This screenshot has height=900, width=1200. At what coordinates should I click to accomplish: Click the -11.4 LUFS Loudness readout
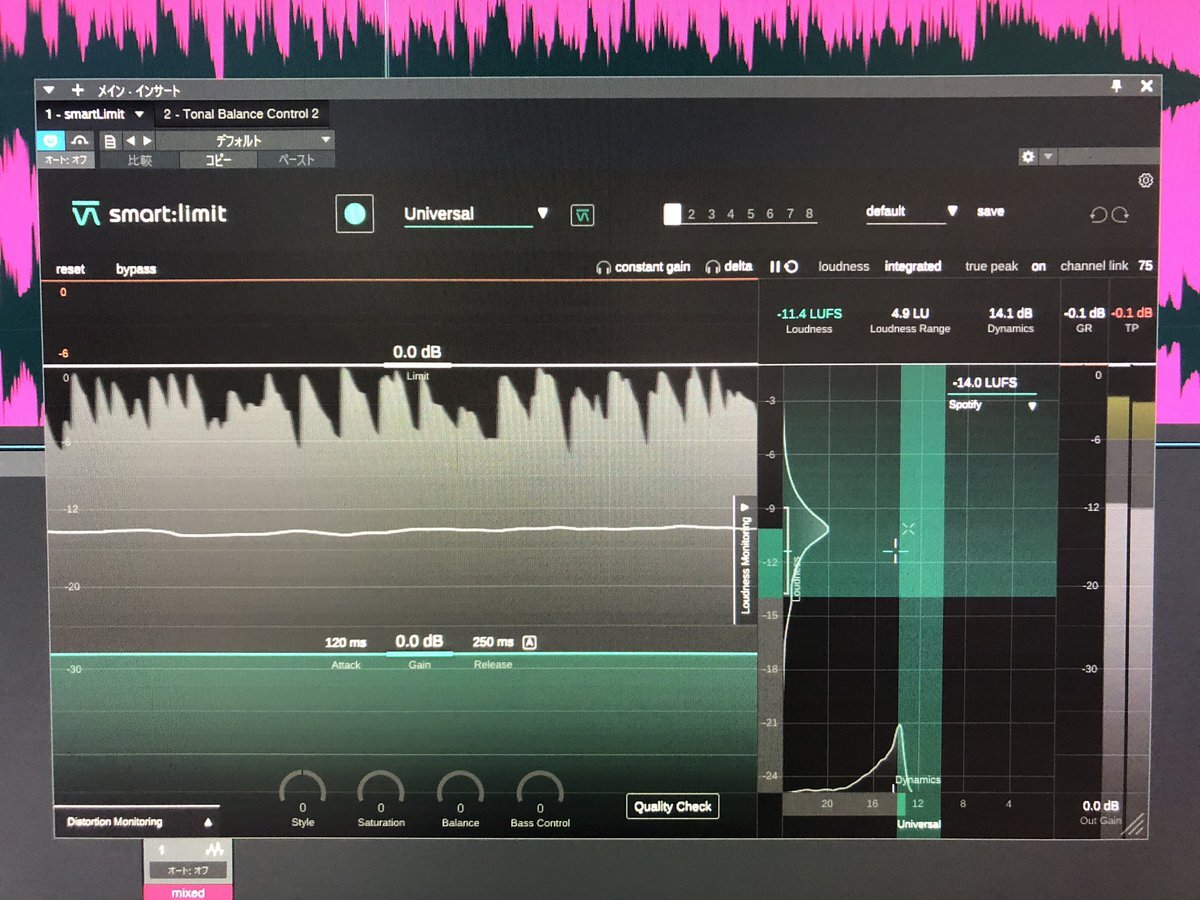809,313
